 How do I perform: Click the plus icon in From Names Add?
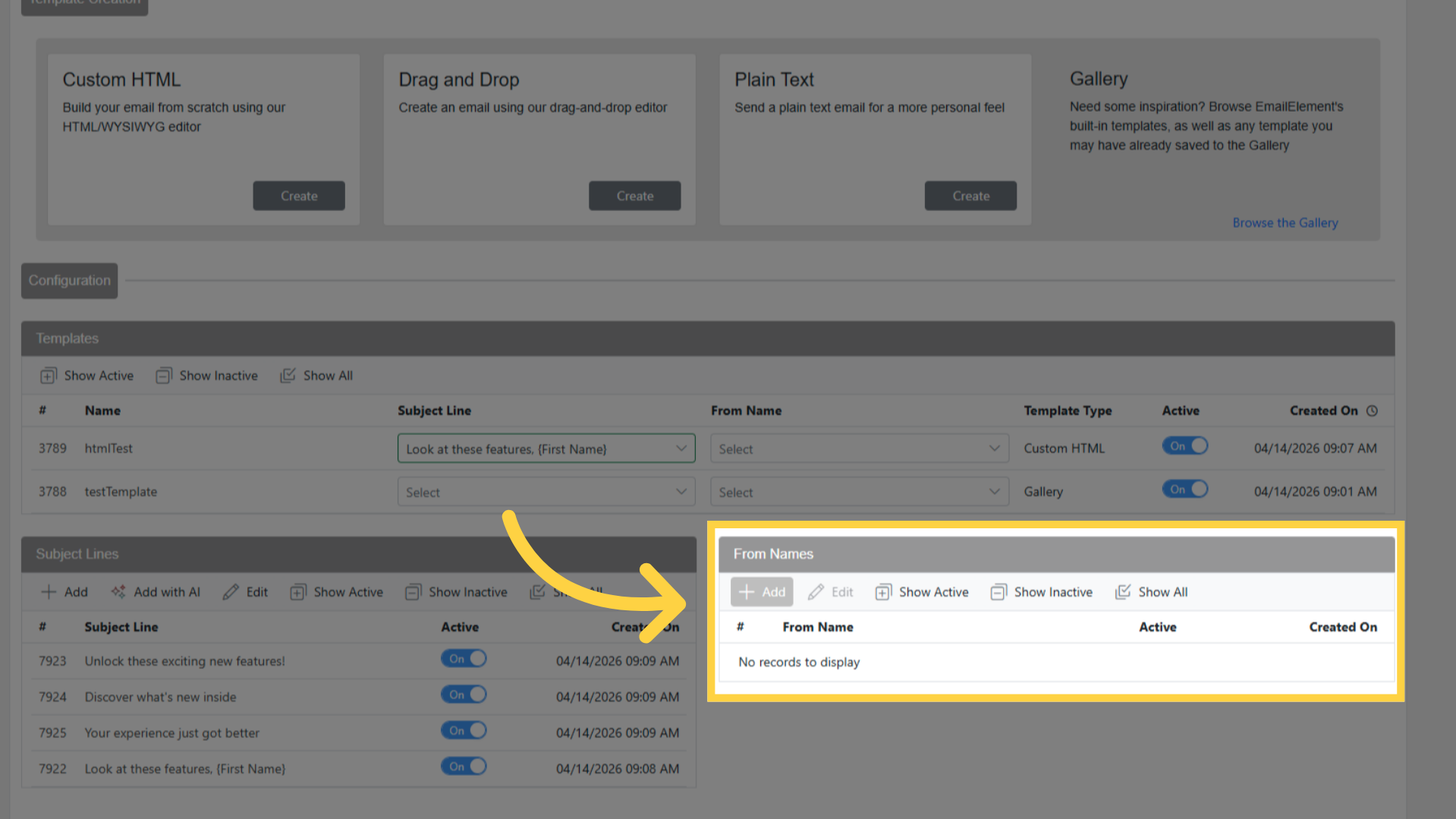click(x=747, y=592)
